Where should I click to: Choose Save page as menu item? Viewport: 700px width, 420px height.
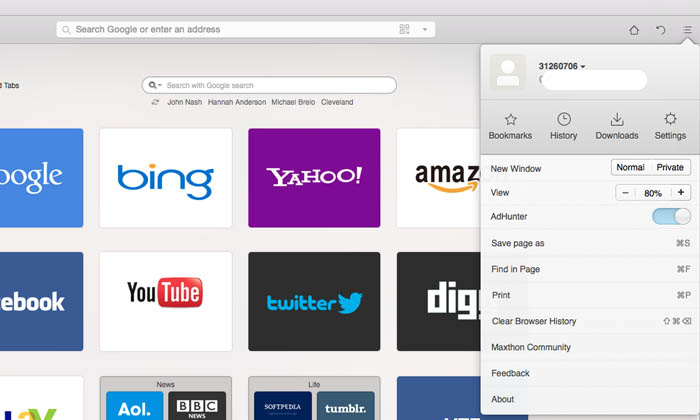[590, 243]
